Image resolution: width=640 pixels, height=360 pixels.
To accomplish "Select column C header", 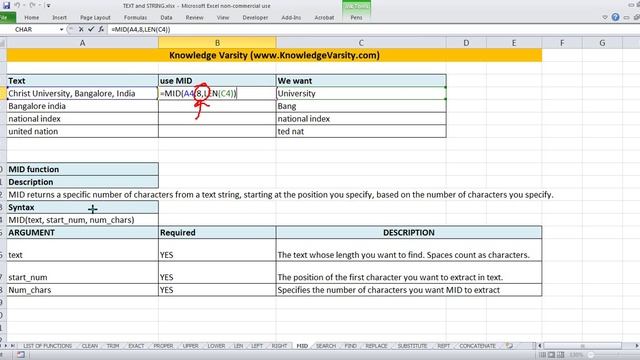I will (361, 43).
